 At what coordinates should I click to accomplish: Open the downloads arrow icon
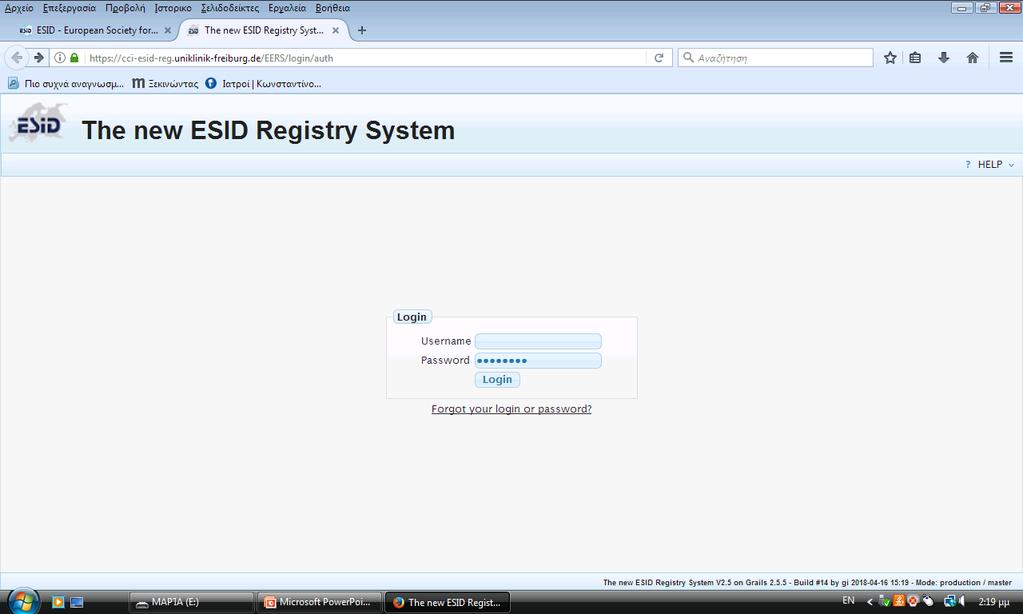coord(943,57)
